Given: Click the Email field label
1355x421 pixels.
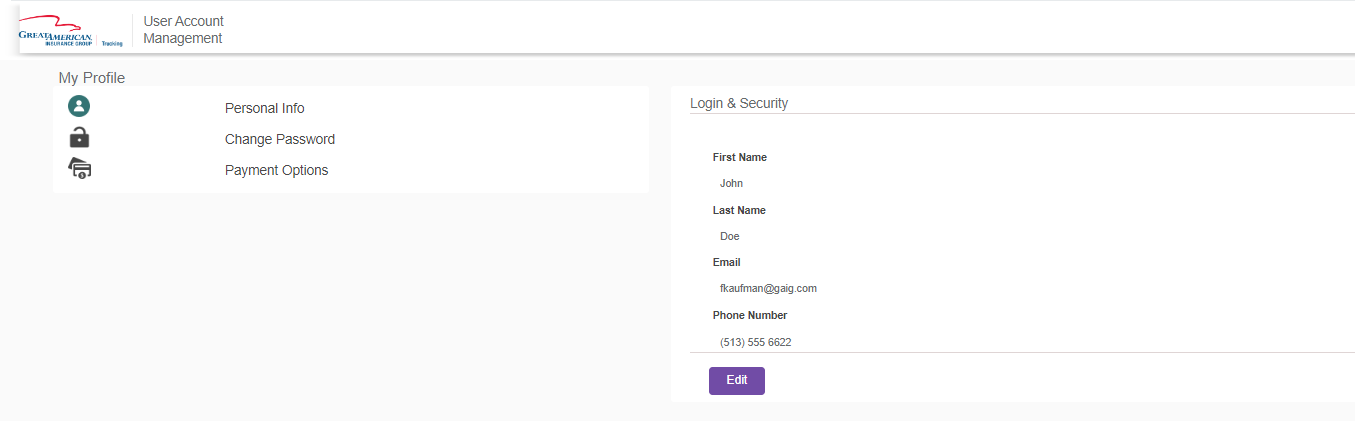Looking at the screenshot, I should 726,262.
